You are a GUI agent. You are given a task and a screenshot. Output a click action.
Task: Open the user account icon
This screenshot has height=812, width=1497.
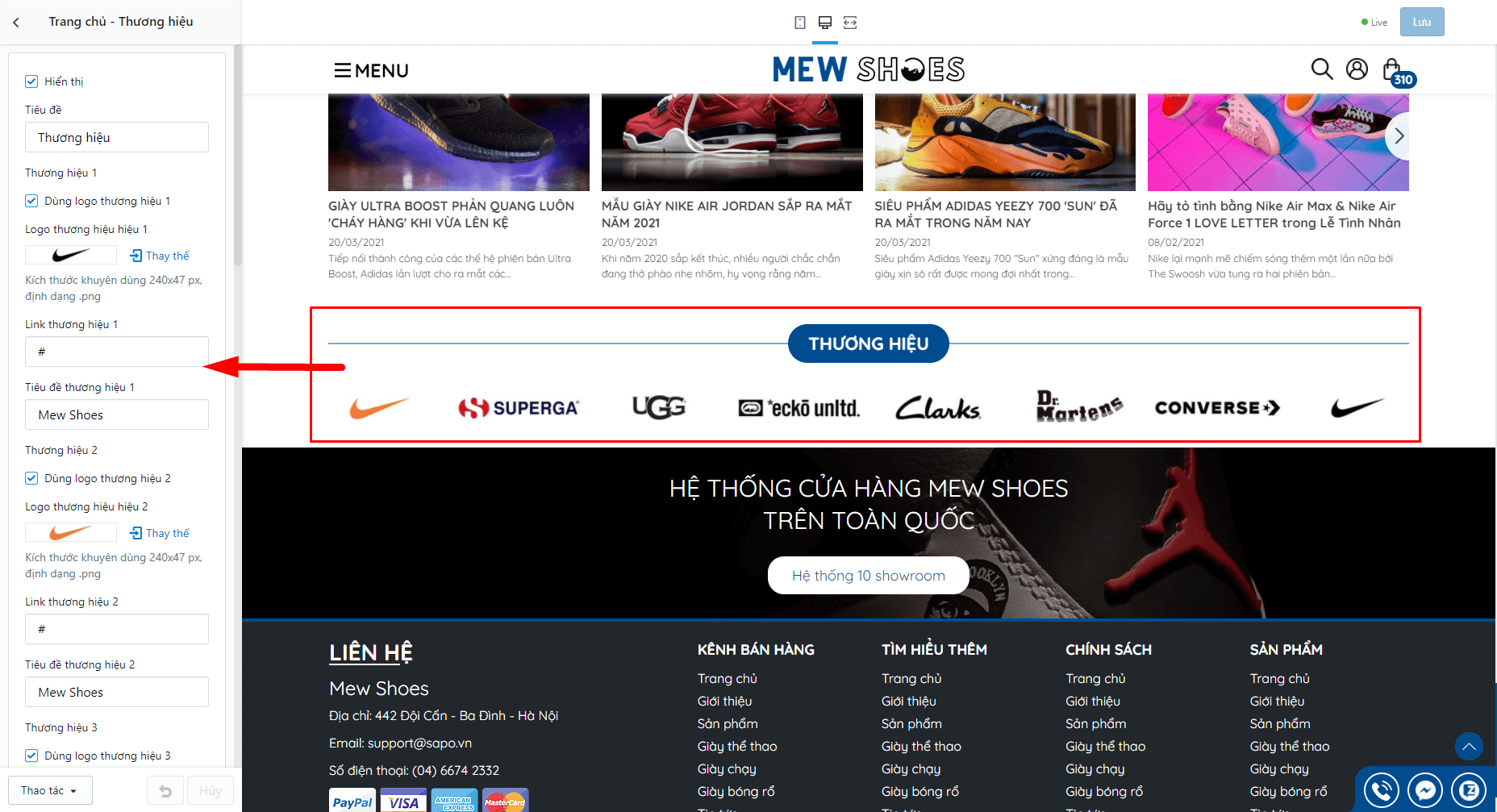[1357, 69]
